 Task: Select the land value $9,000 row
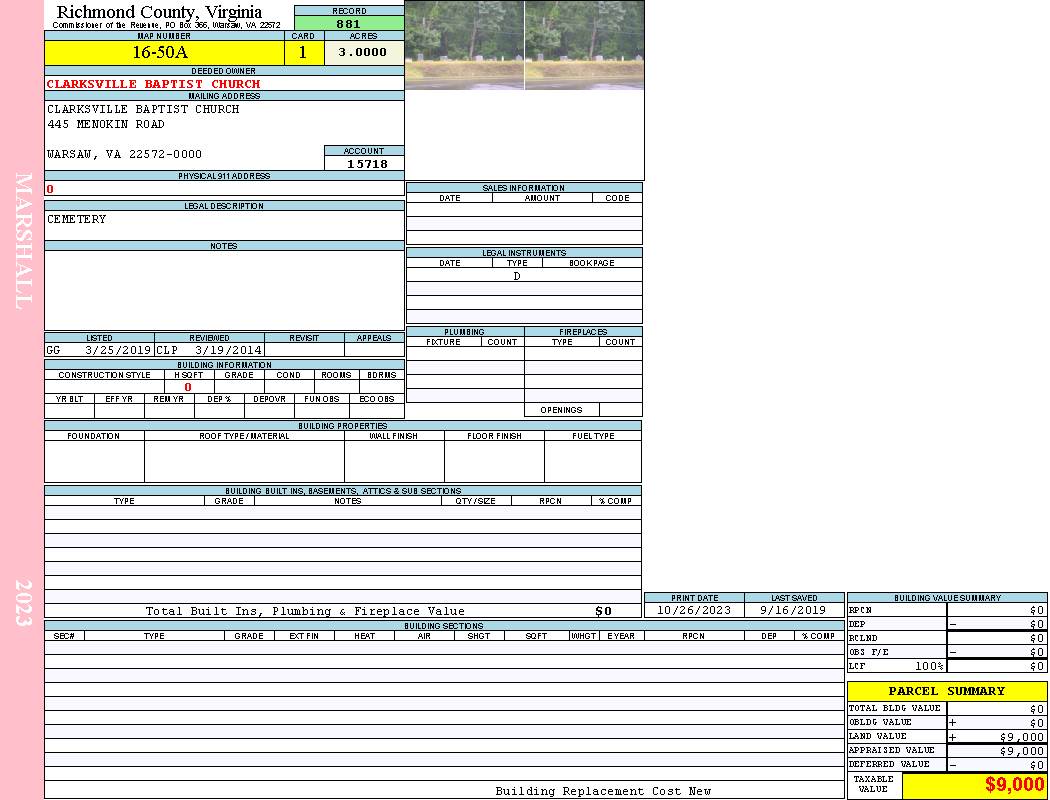tap(946, 737)
